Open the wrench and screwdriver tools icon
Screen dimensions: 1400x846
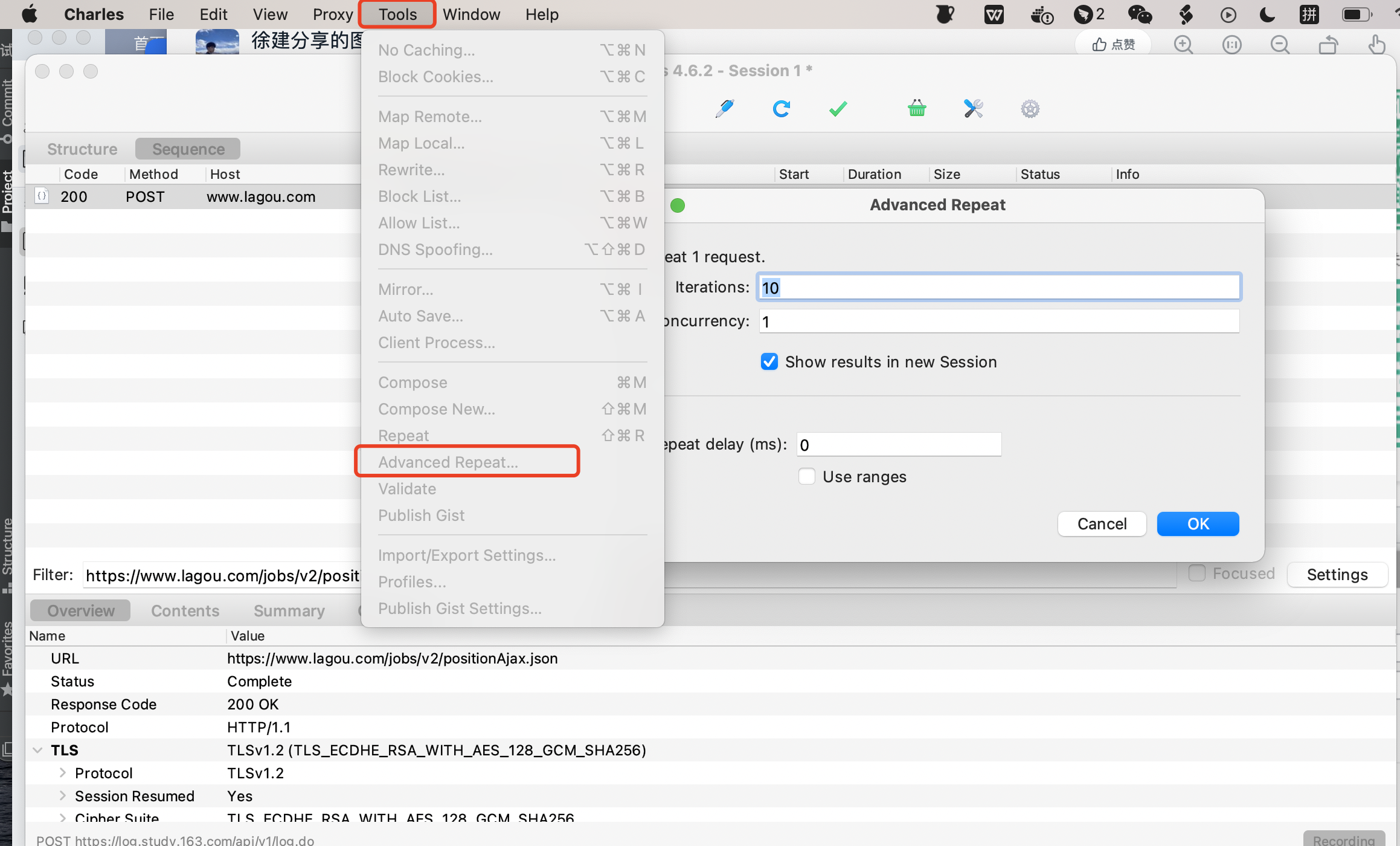(x=973, y=109)
